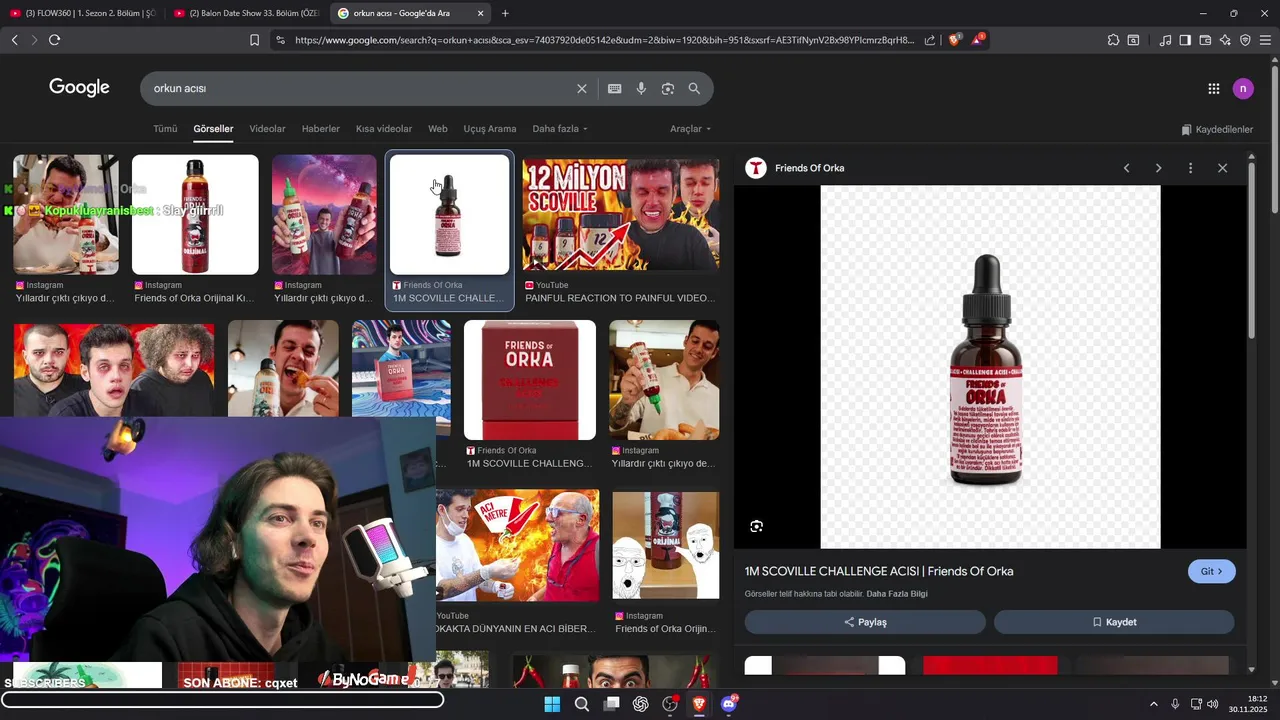Image resolution: width=1280 pixels, height=720 pixels.
Task: Select Friends of Orka Orijinal bottle thumbnail
Action: tap(195, 214)
